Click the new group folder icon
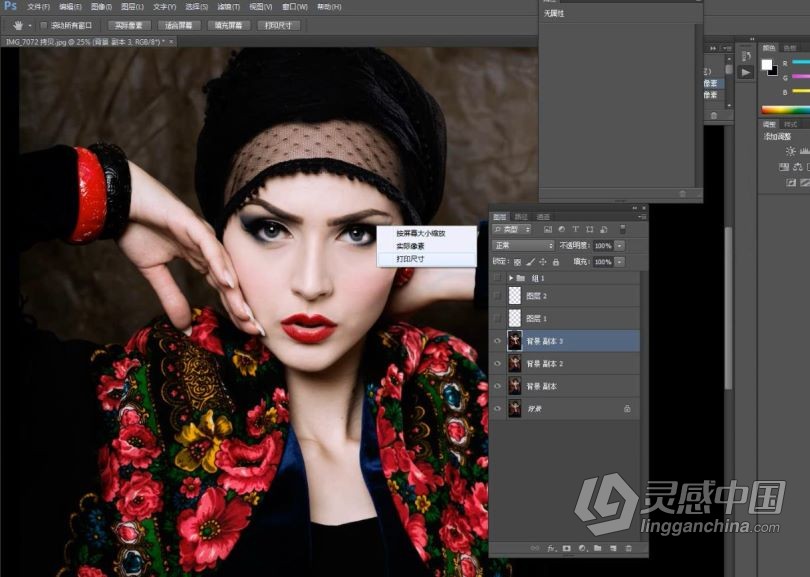Image resolution: width=810 pixels, height=577 pixels. click(598, 548)
